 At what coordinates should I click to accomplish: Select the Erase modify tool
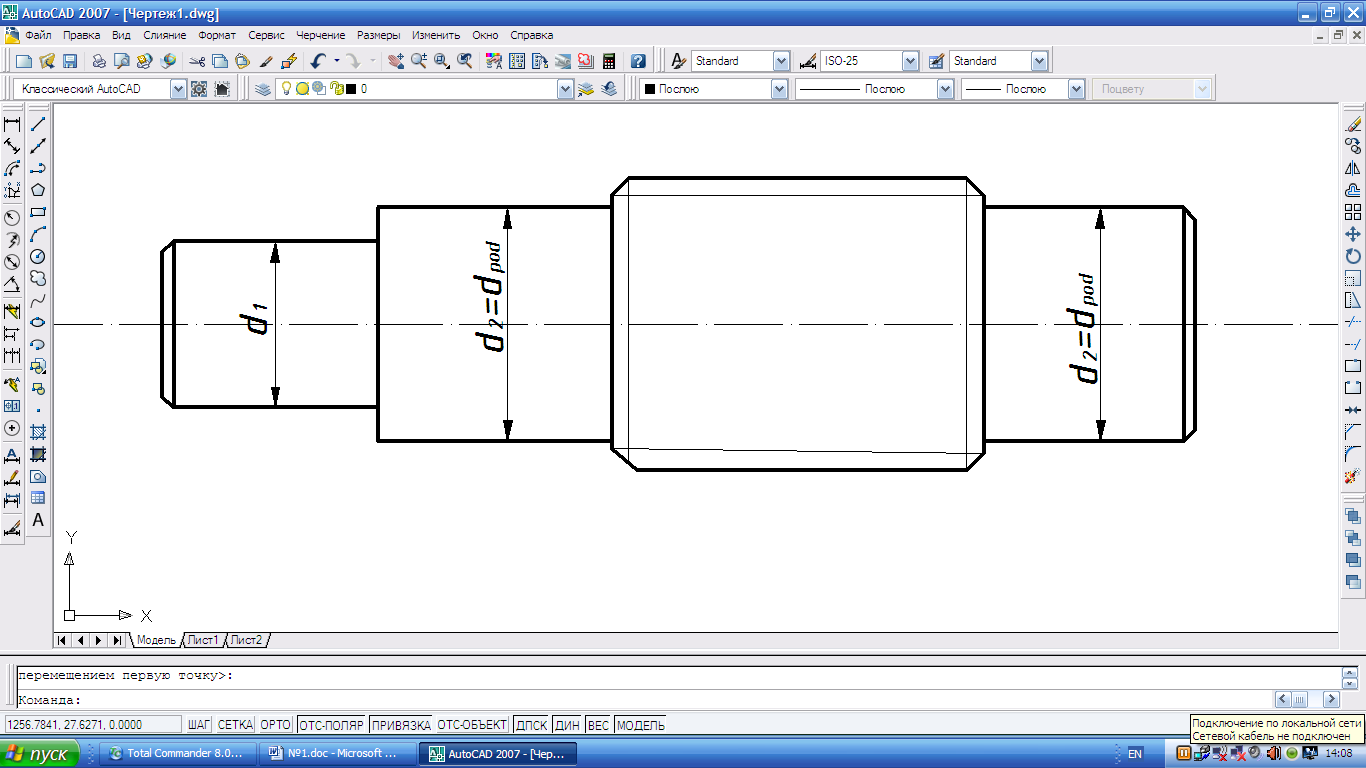(1353, 124)
